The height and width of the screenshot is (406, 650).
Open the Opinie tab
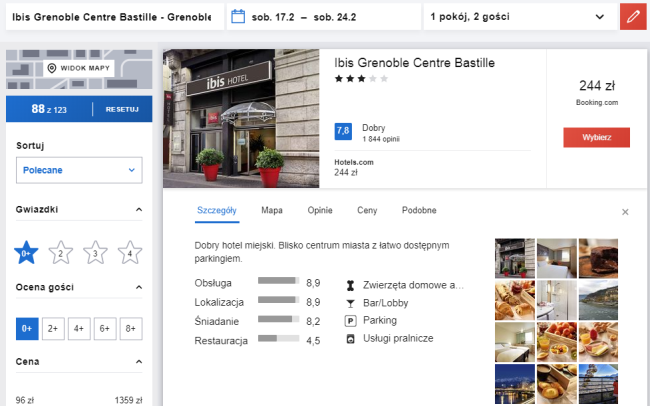click(319, 211)
